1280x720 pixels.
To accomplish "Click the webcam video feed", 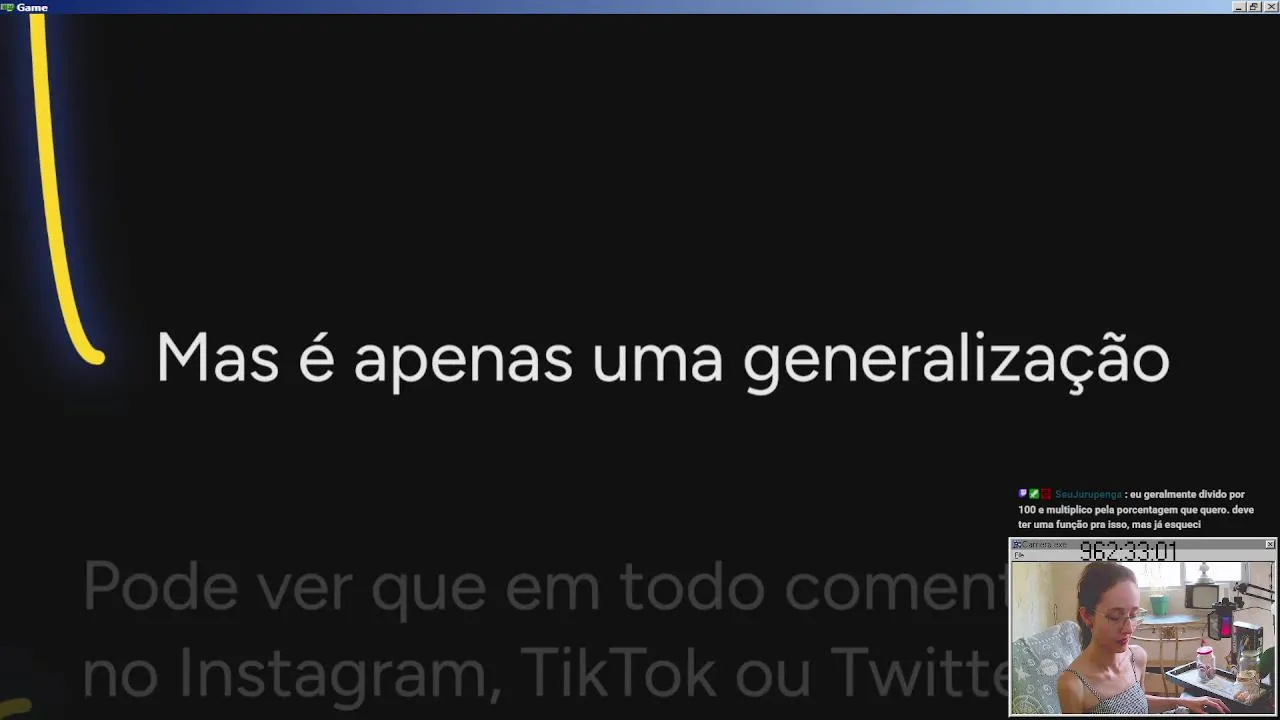I will tap(1142, 637).
